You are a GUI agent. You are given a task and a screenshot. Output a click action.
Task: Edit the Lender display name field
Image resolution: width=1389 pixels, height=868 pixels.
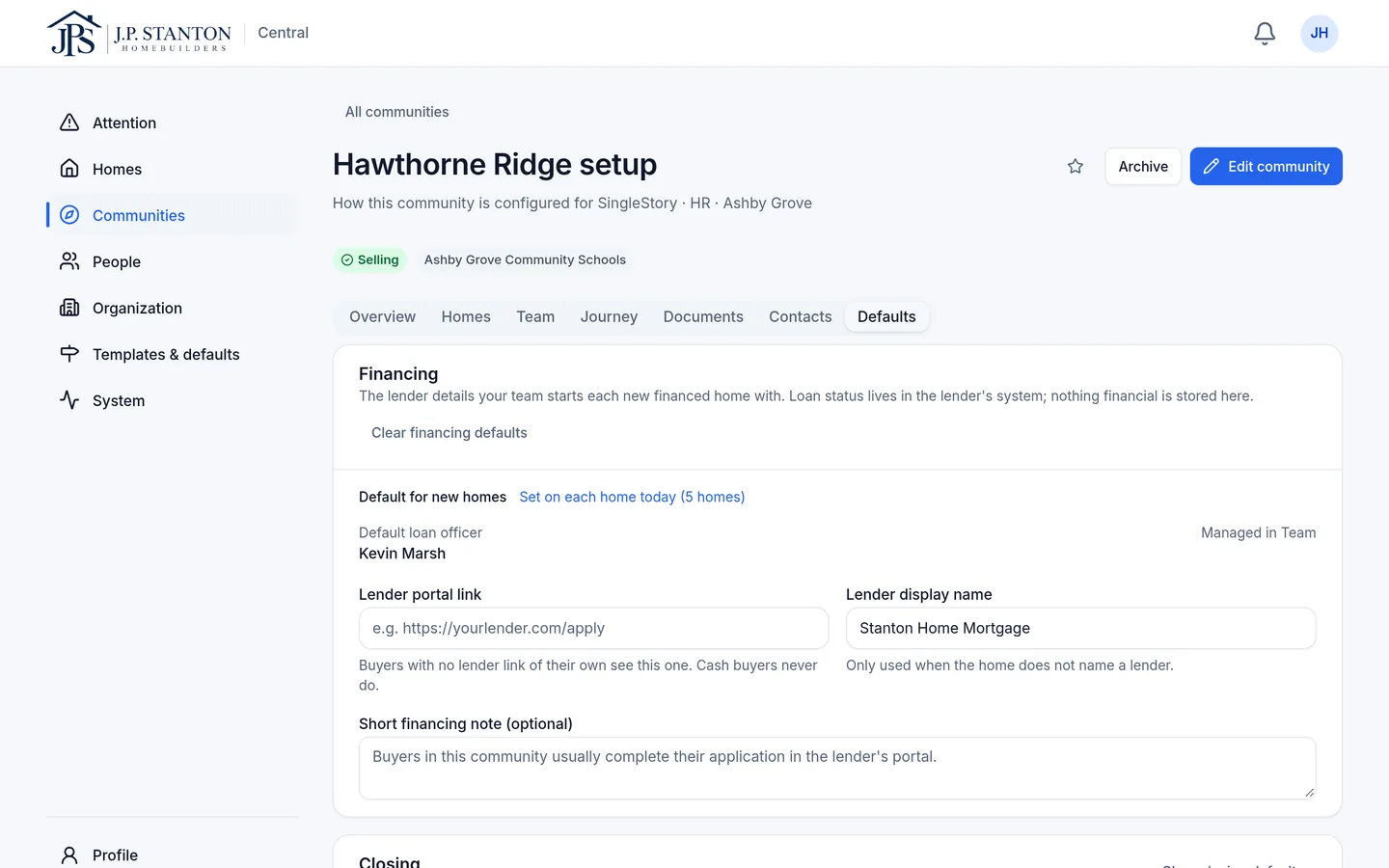pos(1080,629)
